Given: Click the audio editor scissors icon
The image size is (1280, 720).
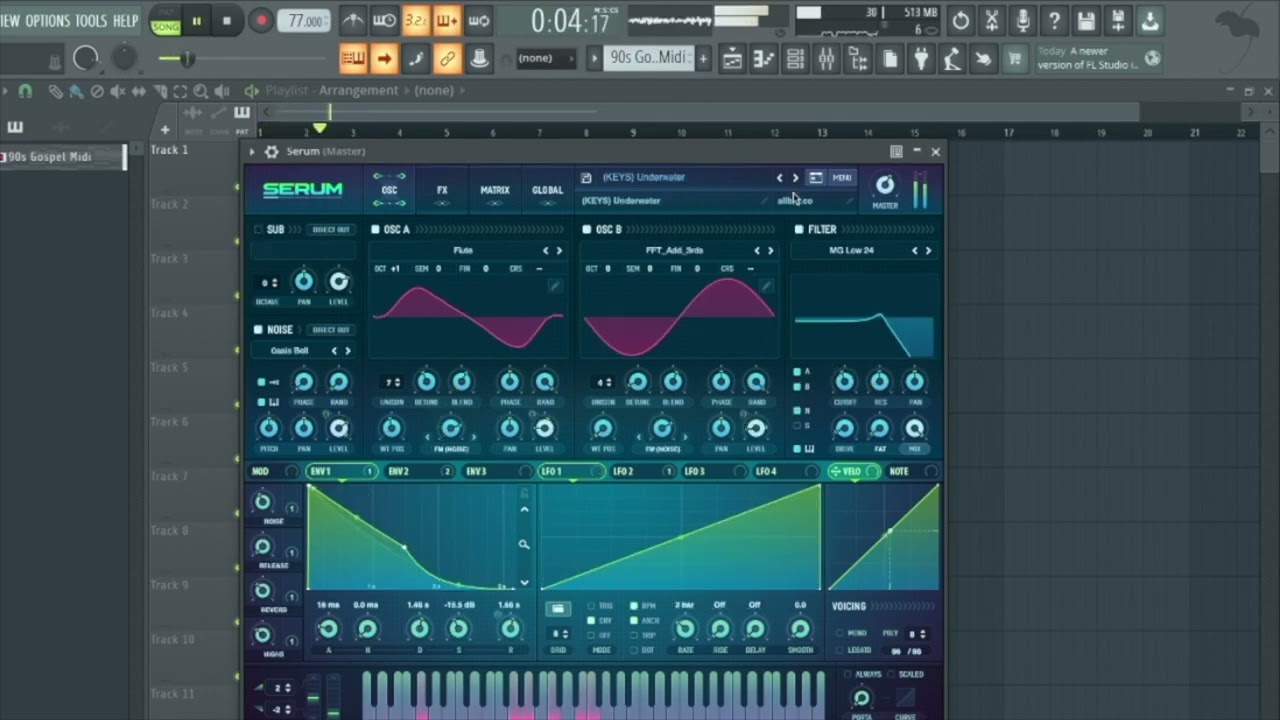Looking at the screenshot, I should (x=991, y=20).
